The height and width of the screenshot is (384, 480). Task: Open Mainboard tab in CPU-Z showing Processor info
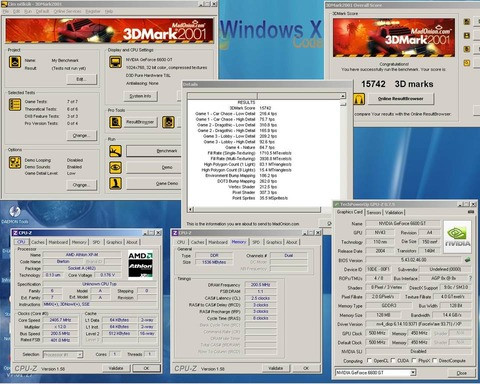[x=58, y=242]
